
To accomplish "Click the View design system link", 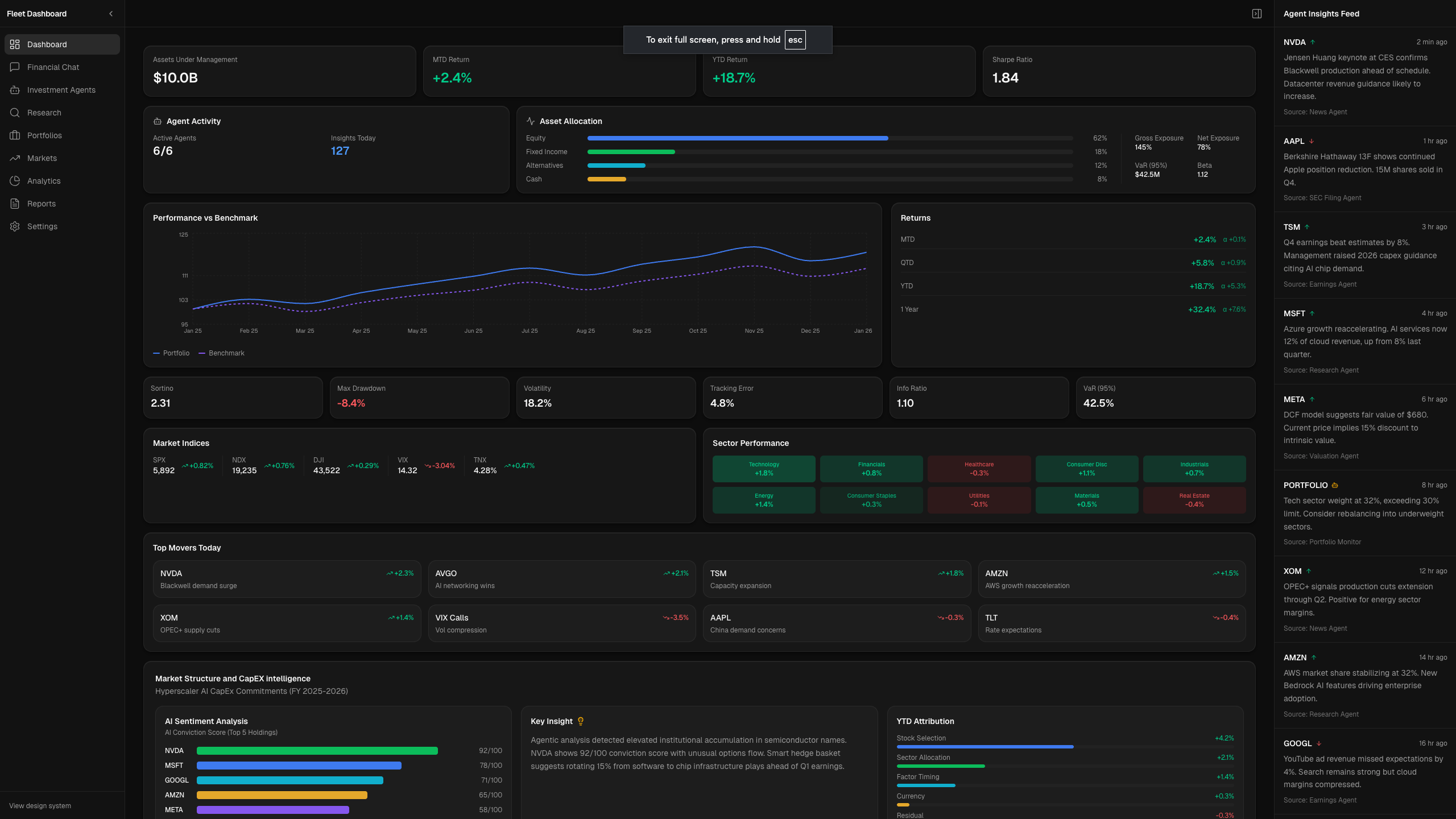I will 40,806.
